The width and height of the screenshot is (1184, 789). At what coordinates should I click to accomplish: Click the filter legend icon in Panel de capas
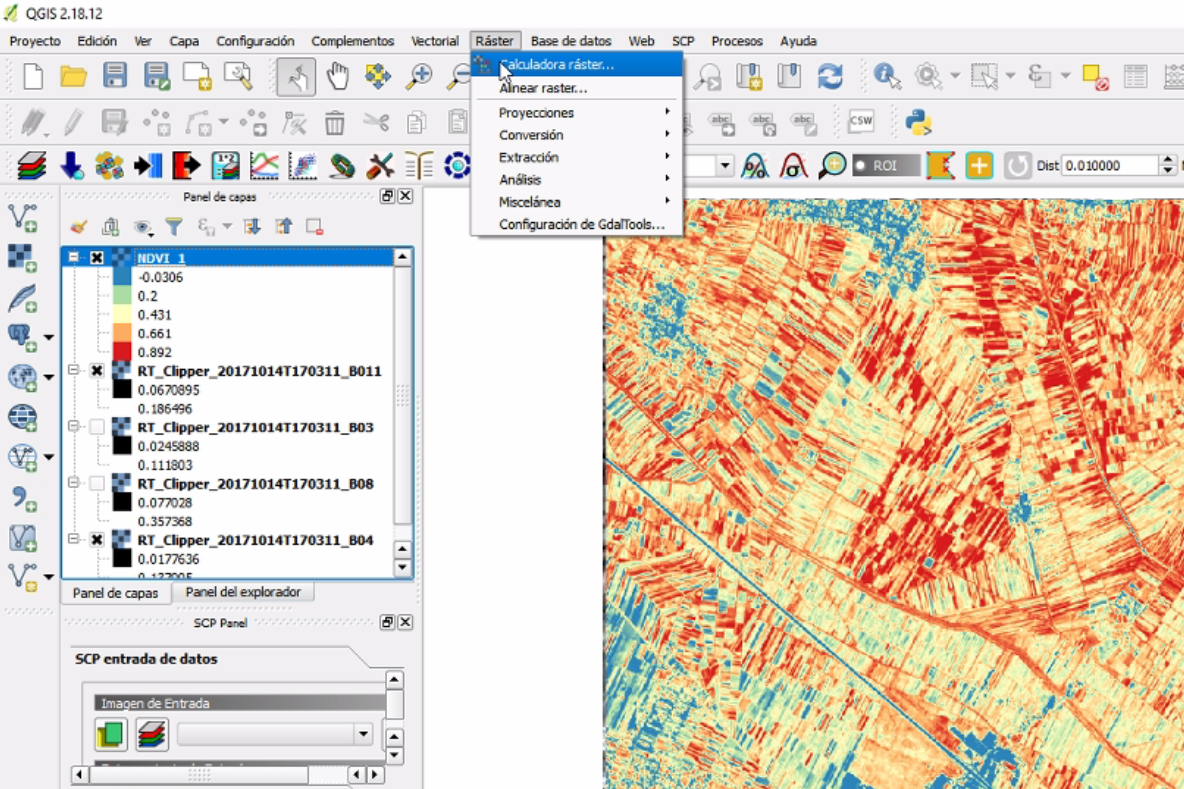click(175, 227)
